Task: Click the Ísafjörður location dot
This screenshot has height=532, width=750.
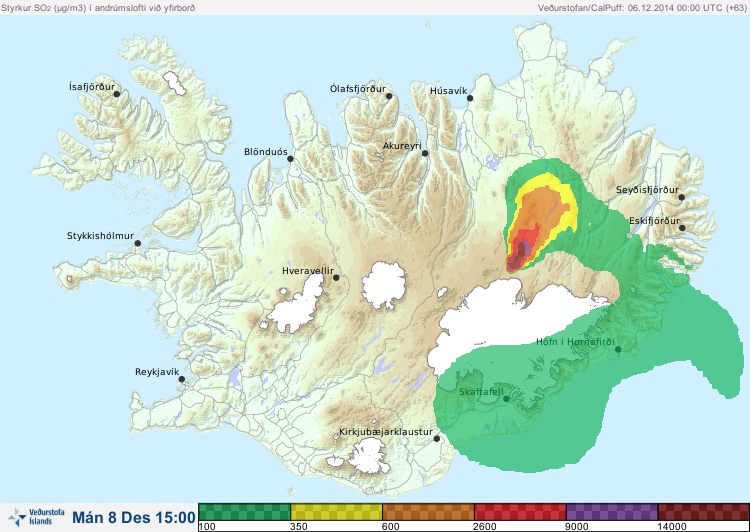Action: click(x=116, y=94)
